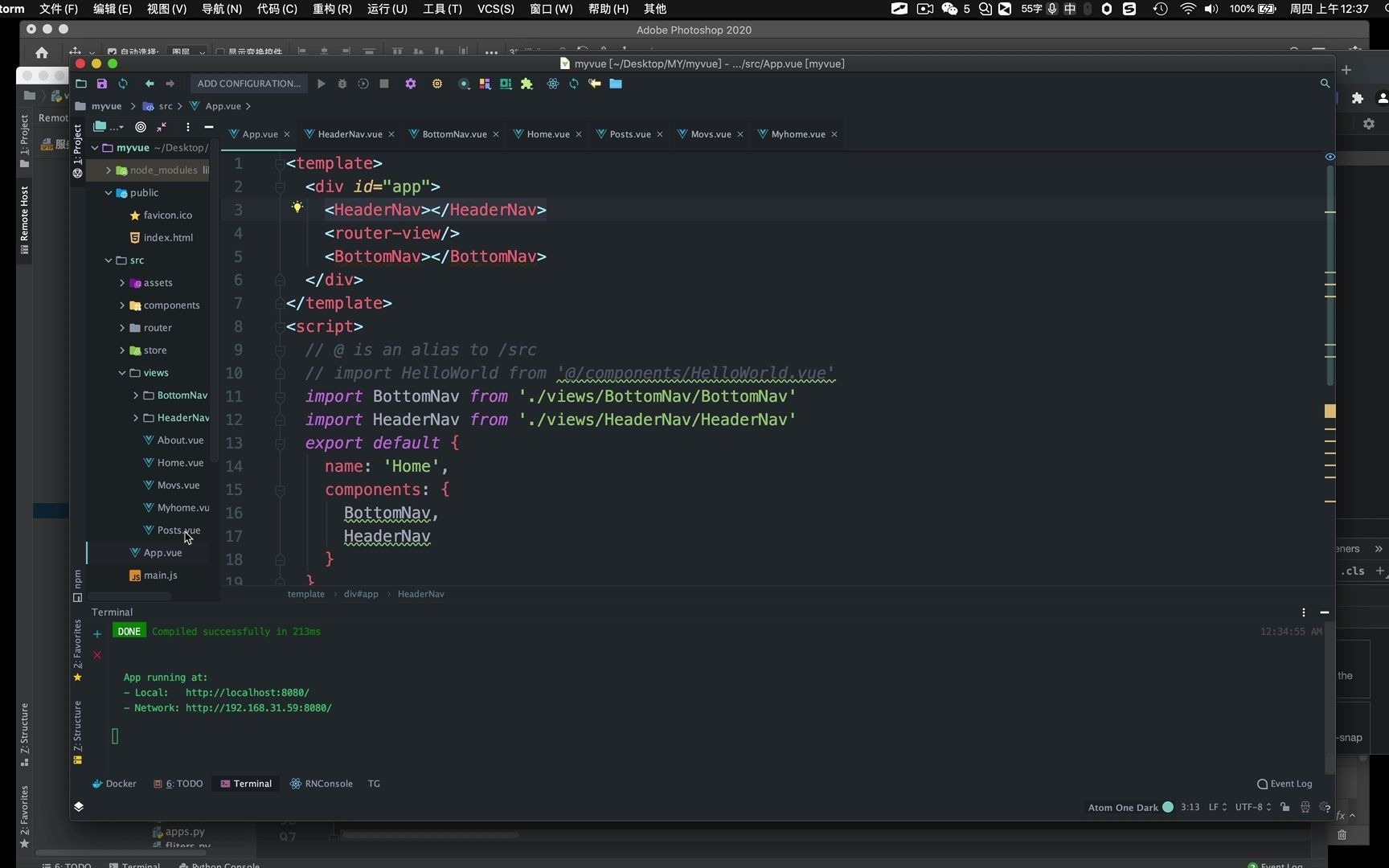This screenshot has width=1389, height=868.
Task: Click the WeChat icon in macOS menu bar
Action: 949,9
